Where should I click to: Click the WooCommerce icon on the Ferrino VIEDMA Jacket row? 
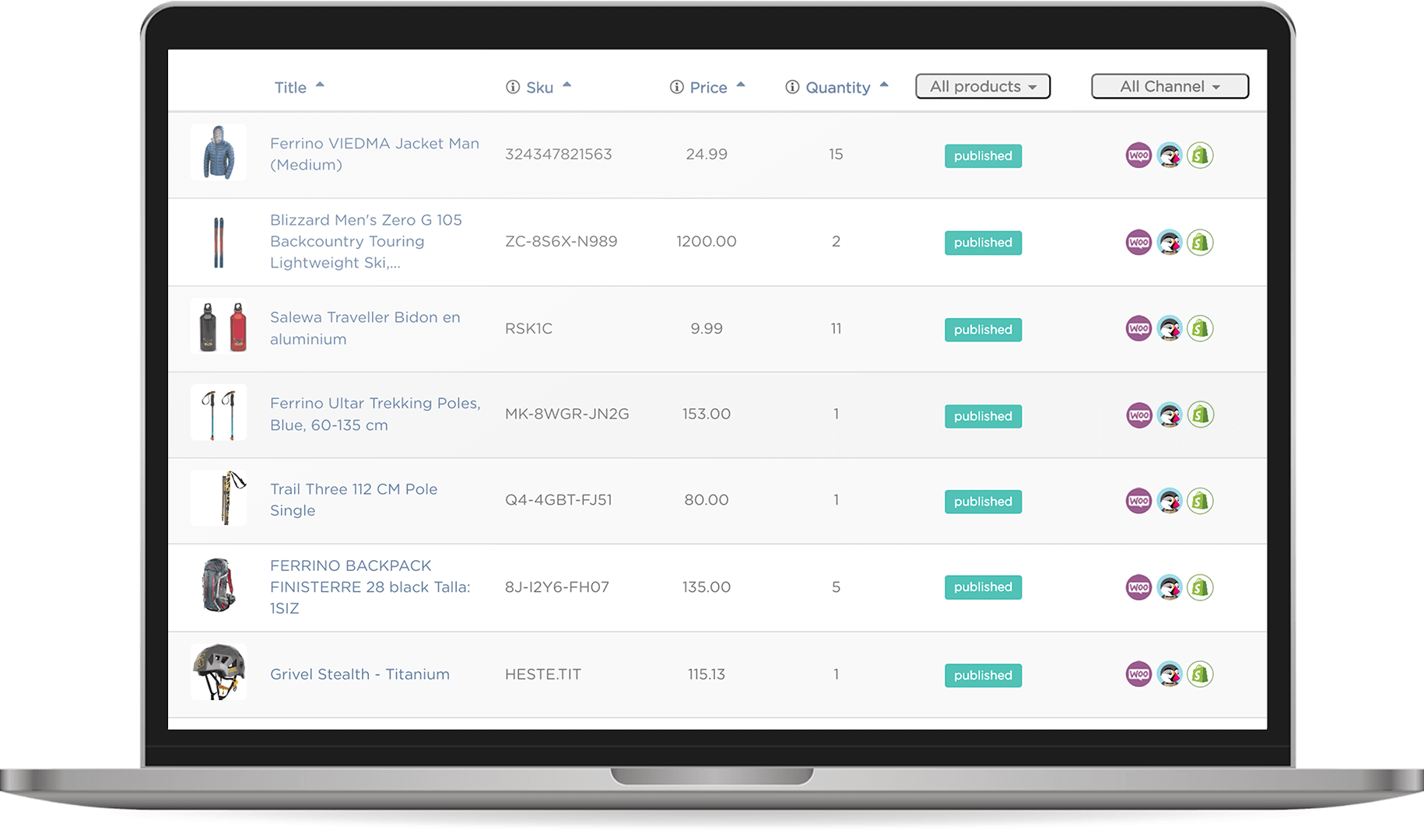(1138, 155)
